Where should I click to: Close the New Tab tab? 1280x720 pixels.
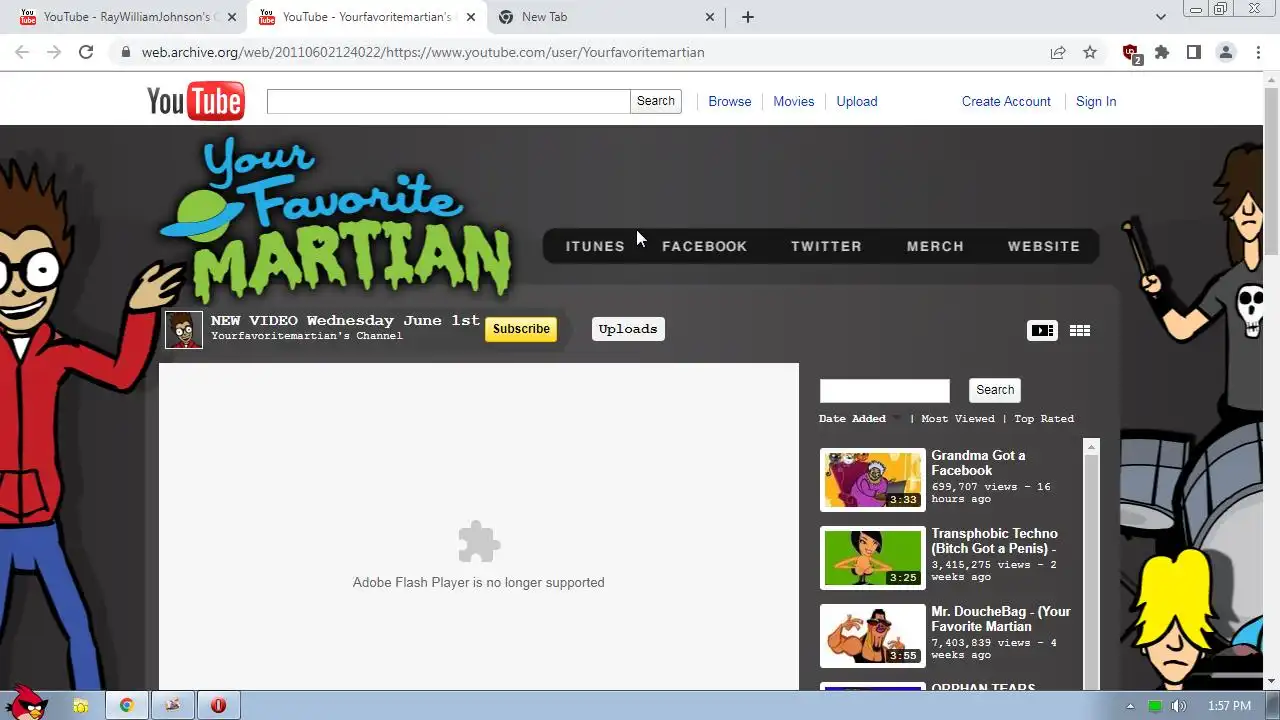[x=710, y=17]
